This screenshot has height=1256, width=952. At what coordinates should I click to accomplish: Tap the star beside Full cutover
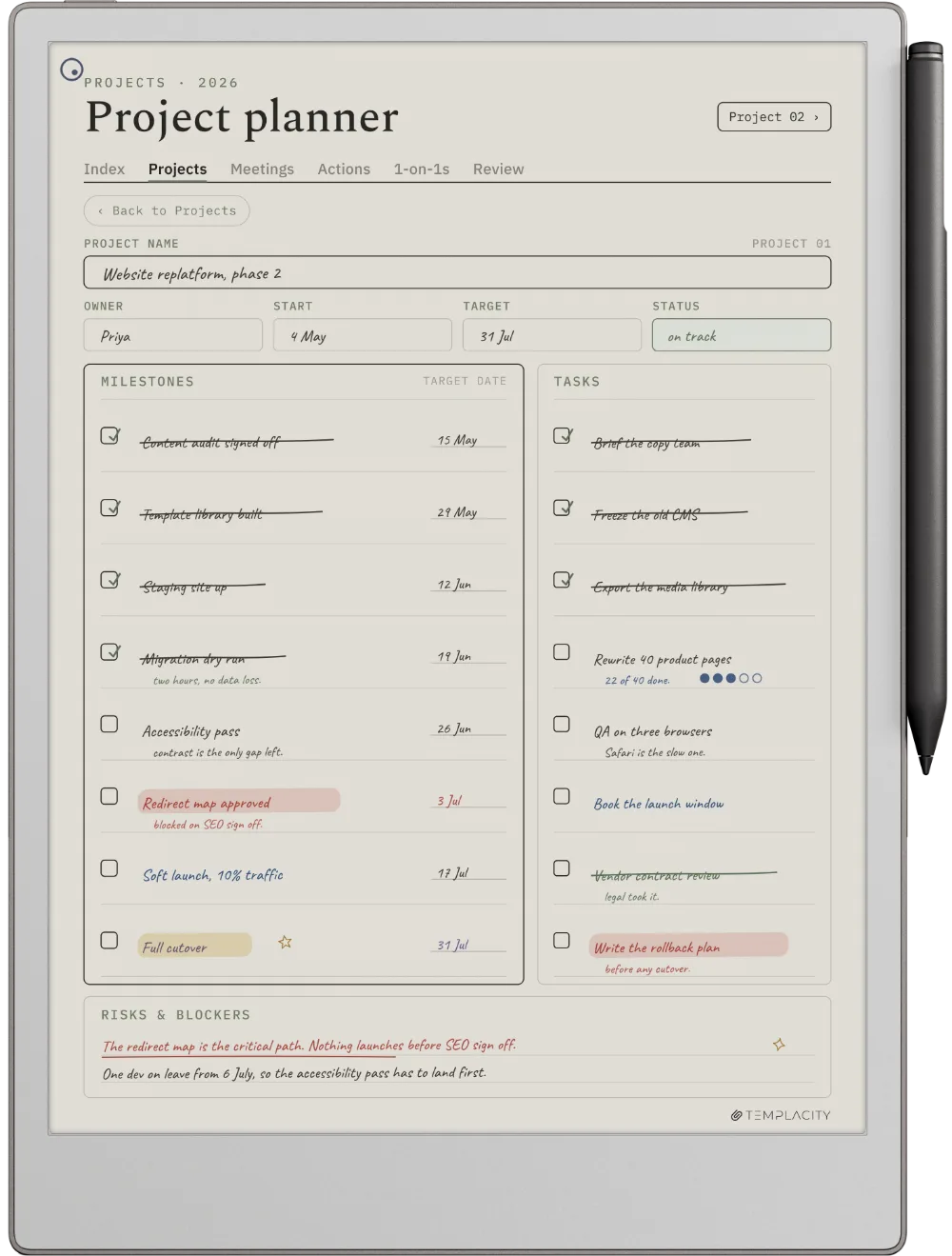[x=285, y=942]
